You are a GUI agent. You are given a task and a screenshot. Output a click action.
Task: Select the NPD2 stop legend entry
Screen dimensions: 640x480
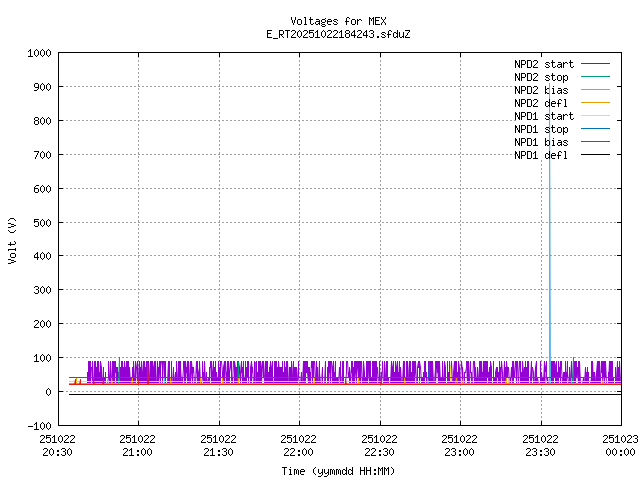[x=541, y=77]
